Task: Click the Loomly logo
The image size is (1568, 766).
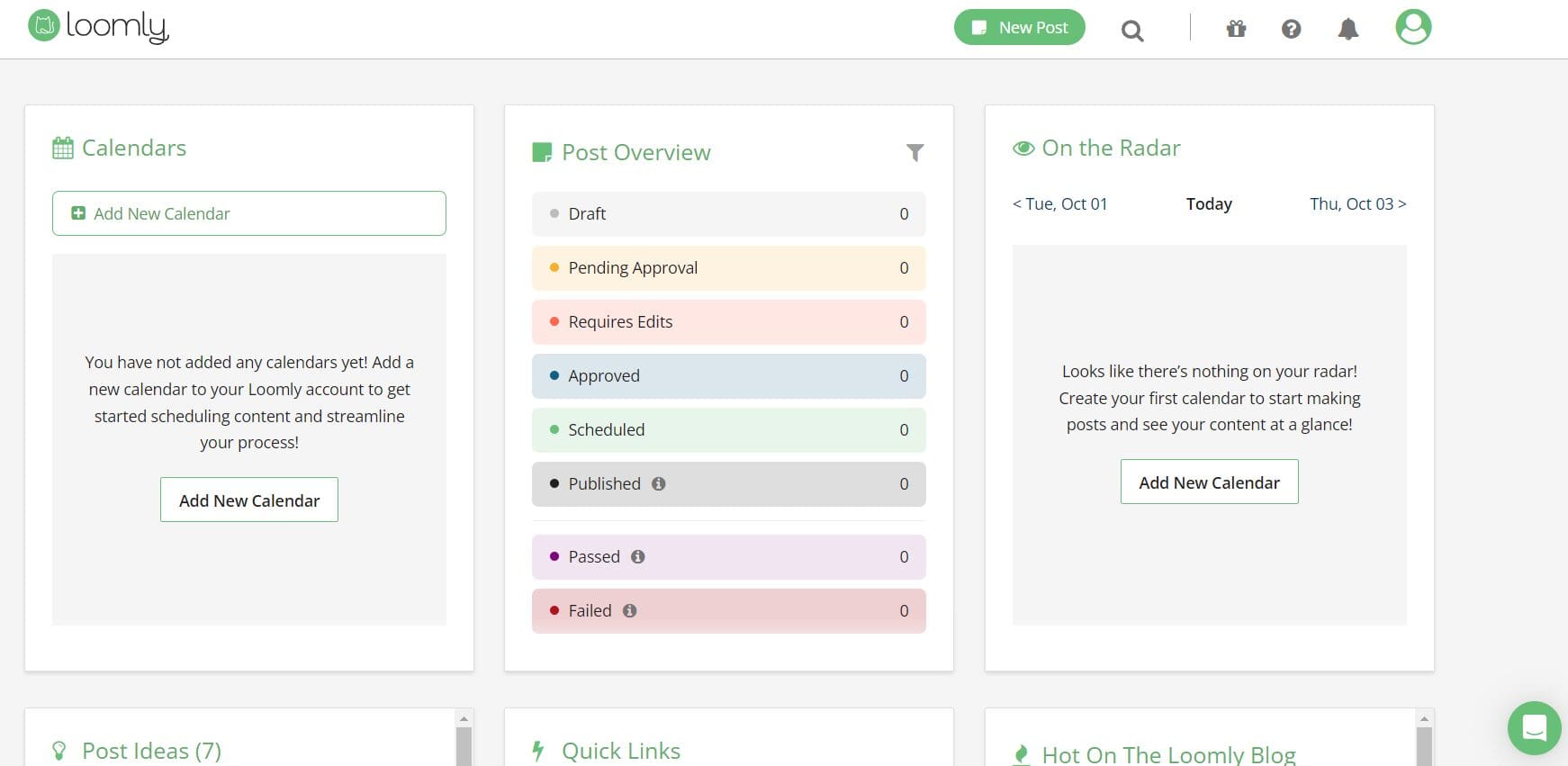Action: pos(98,27)
